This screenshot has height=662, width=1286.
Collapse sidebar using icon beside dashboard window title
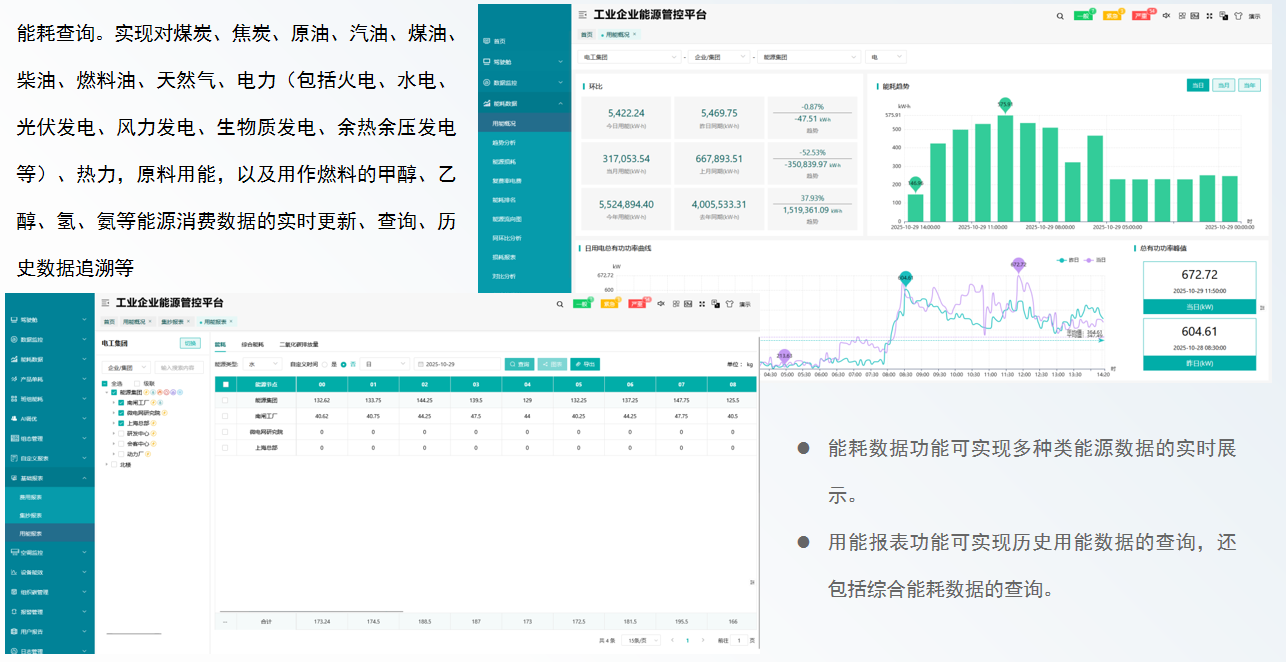pos(583,15)
